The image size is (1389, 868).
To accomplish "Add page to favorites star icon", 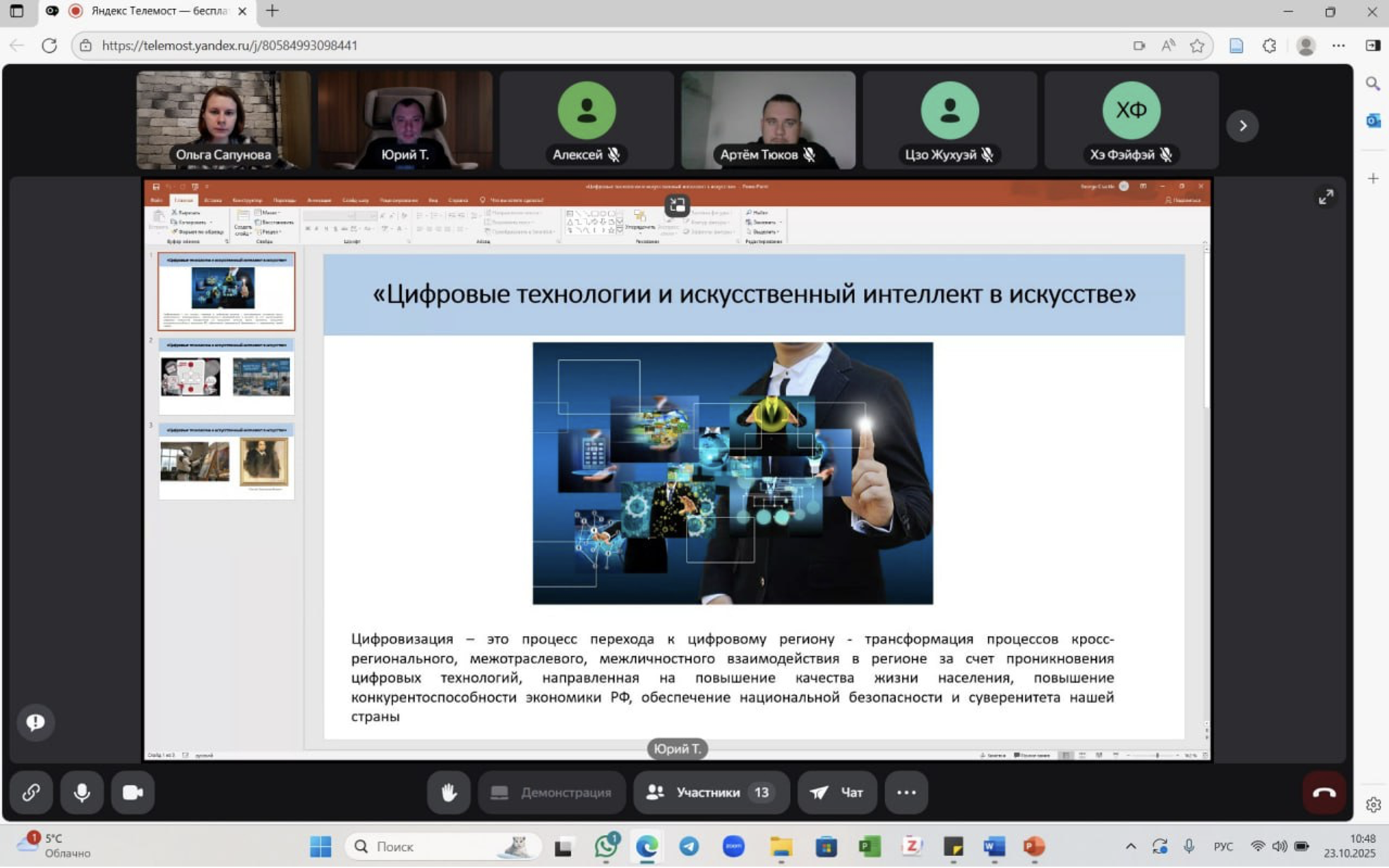I will tap(1197, 46).
